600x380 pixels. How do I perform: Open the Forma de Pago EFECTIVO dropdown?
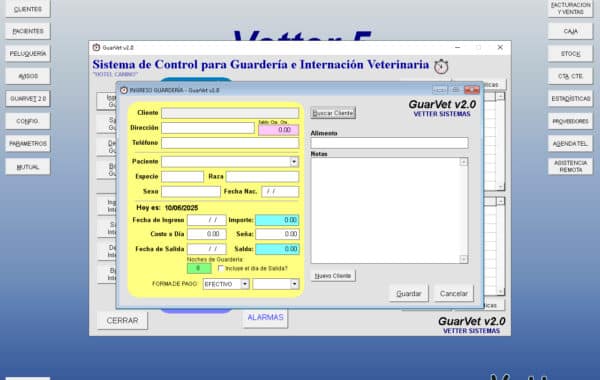245,284
